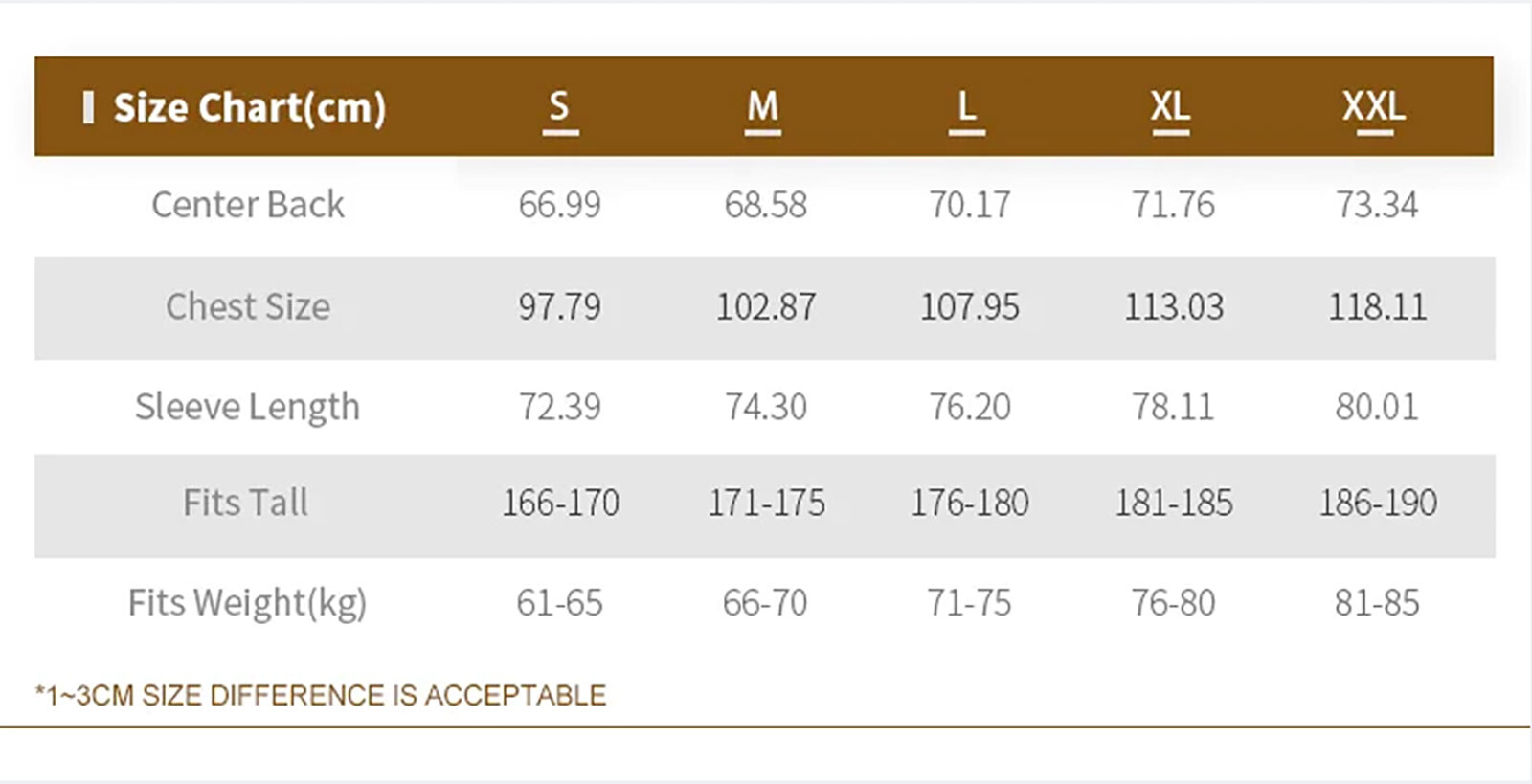The image size is (1532, 784).
Task: Click the Fits Weight(kg) row label
Action: point(248,603)
